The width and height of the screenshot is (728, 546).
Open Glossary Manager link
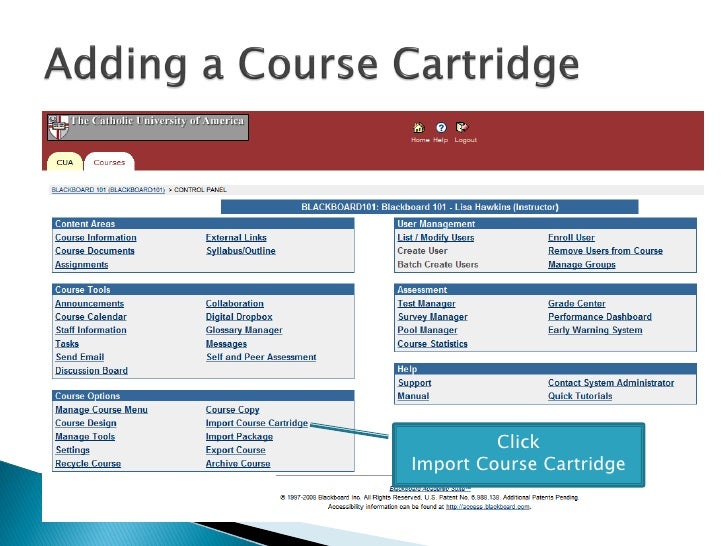pos(244,330)
